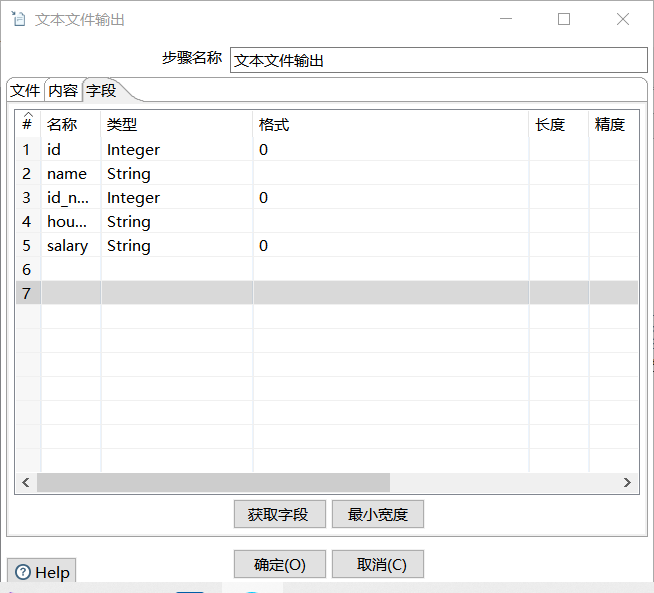
Task: Switch to the 文件 tab
Action: [x=25, y=90]
